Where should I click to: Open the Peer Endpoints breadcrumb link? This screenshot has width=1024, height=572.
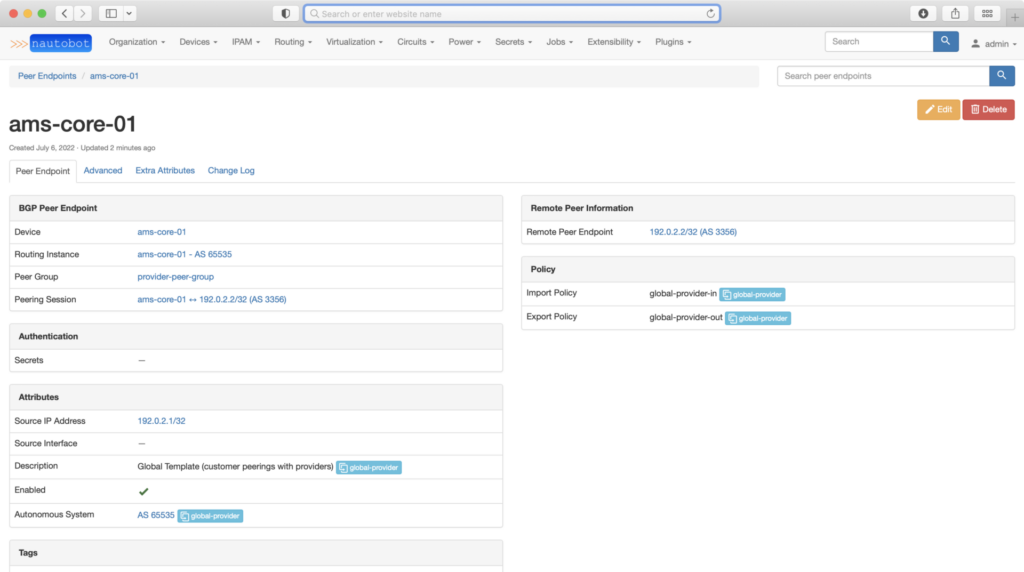pos(47,76)
